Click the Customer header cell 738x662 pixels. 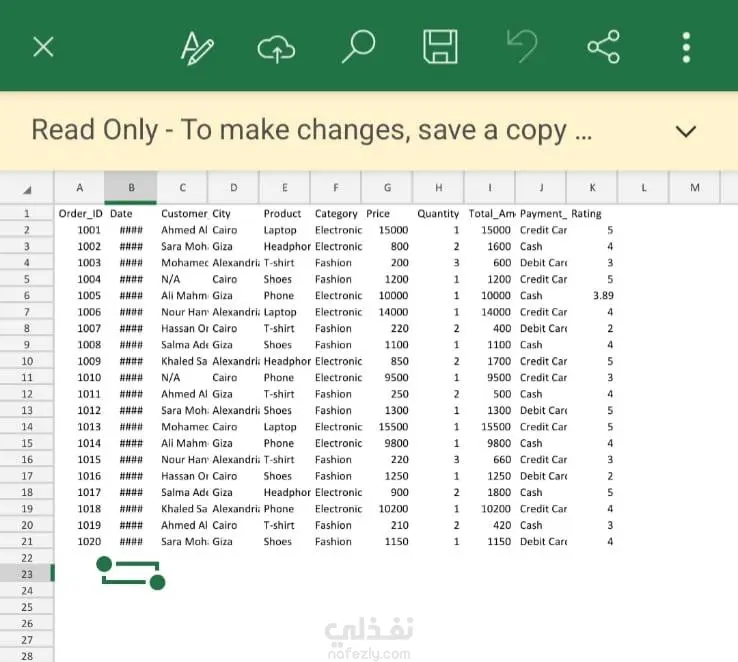(184, 214)
